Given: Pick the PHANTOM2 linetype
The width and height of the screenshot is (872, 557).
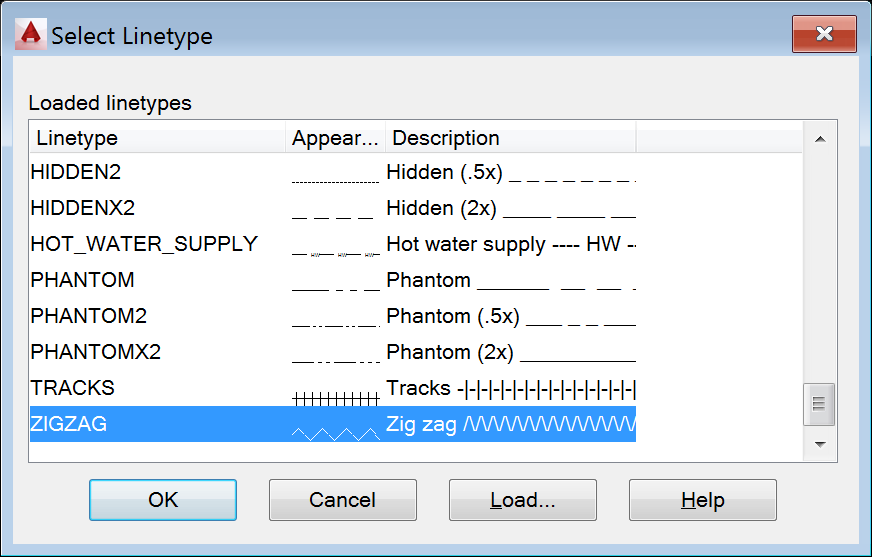Looking at the screenshot, I should (x=89, y=316).
